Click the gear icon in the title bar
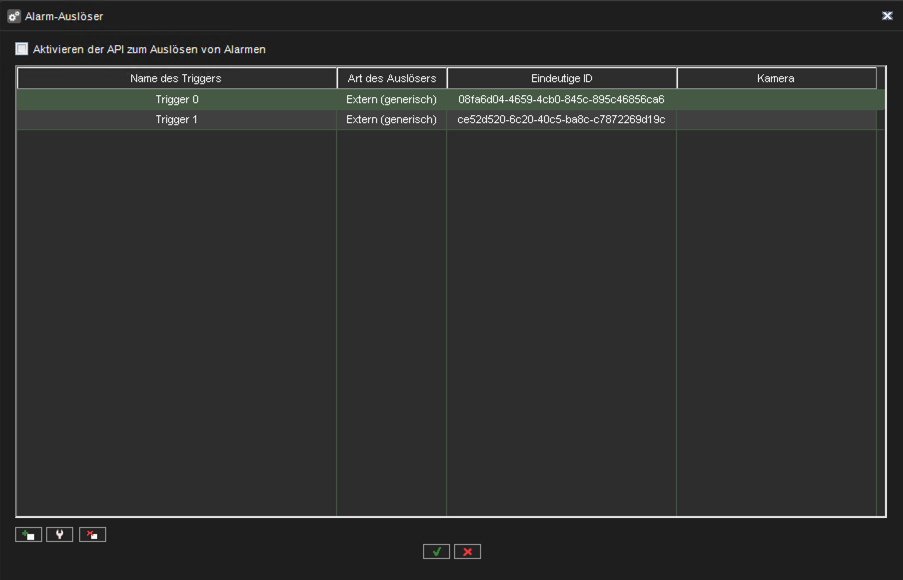Viewport: 903px width, 580px height. [11, 15]
